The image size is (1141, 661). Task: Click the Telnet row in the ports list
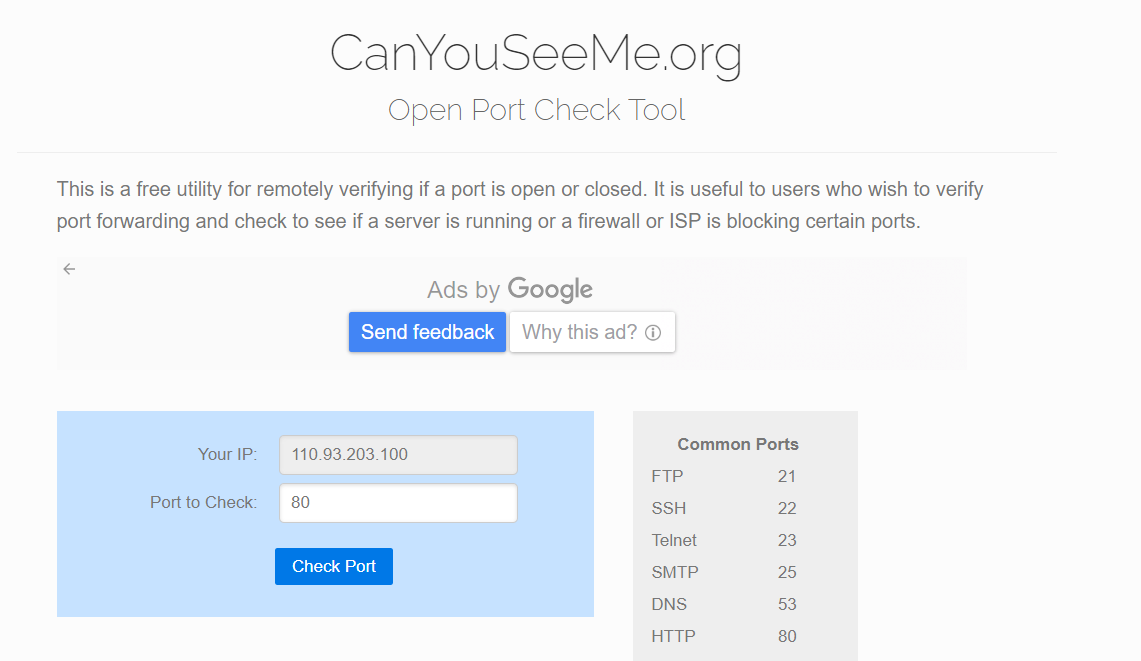pyautogui.click(x=674, y=540)
